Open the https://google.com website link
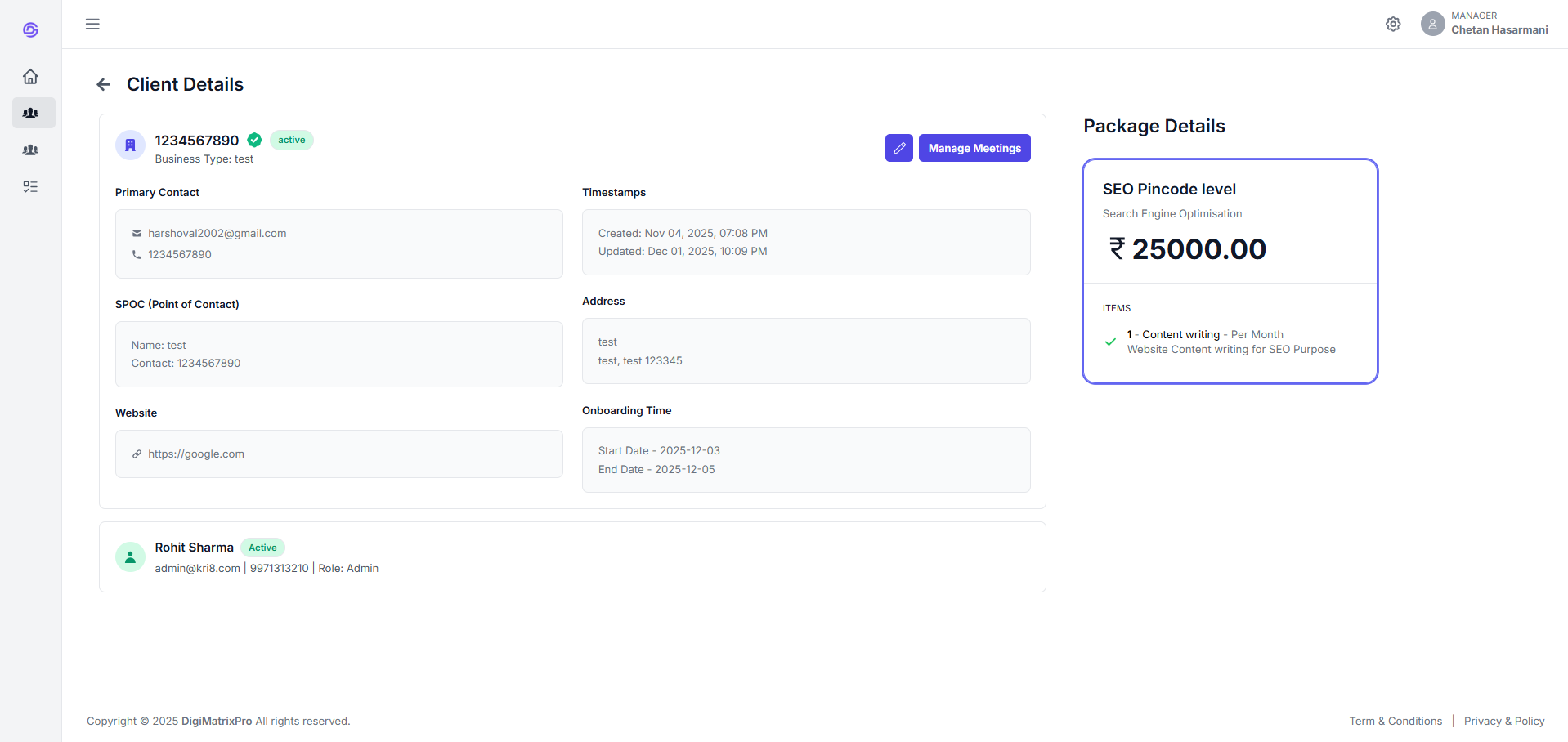1568x742 pixels. click(x=195, y=454)
